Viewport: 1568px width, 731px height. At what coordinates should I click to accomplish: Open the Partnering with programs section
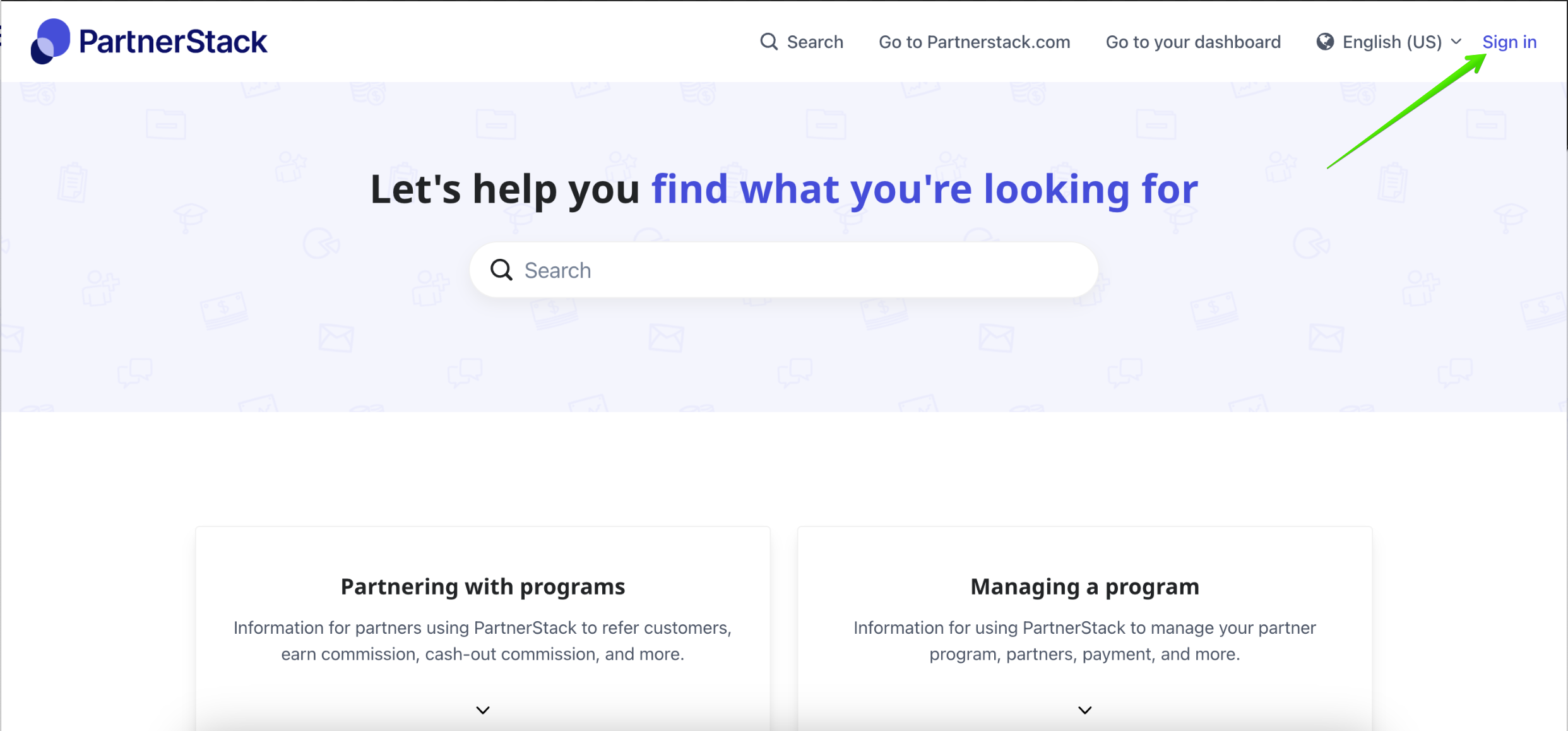[482, 586]
